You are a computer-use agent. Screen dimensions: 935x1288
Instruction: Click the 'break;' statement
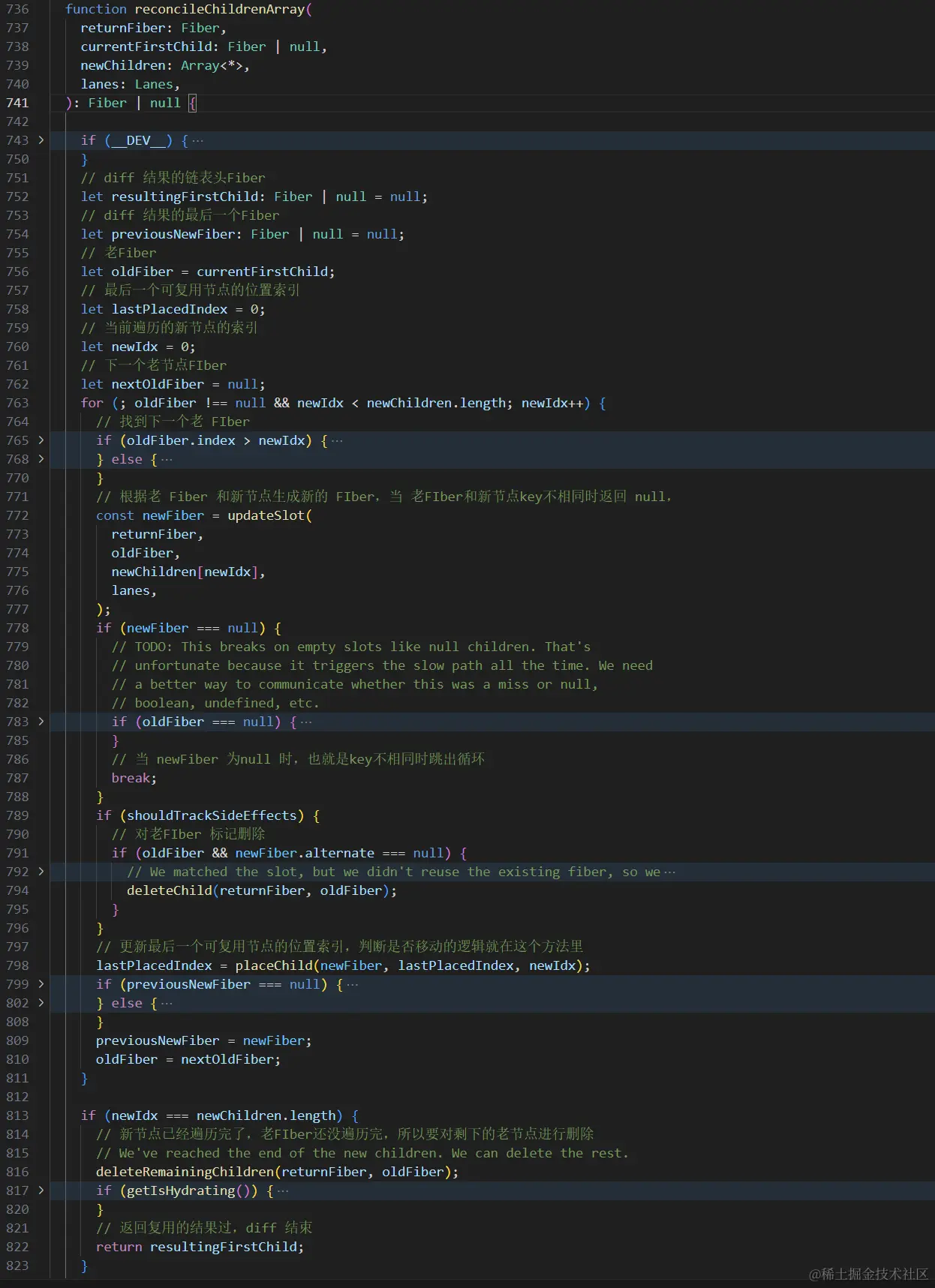(x=134, y=778)
